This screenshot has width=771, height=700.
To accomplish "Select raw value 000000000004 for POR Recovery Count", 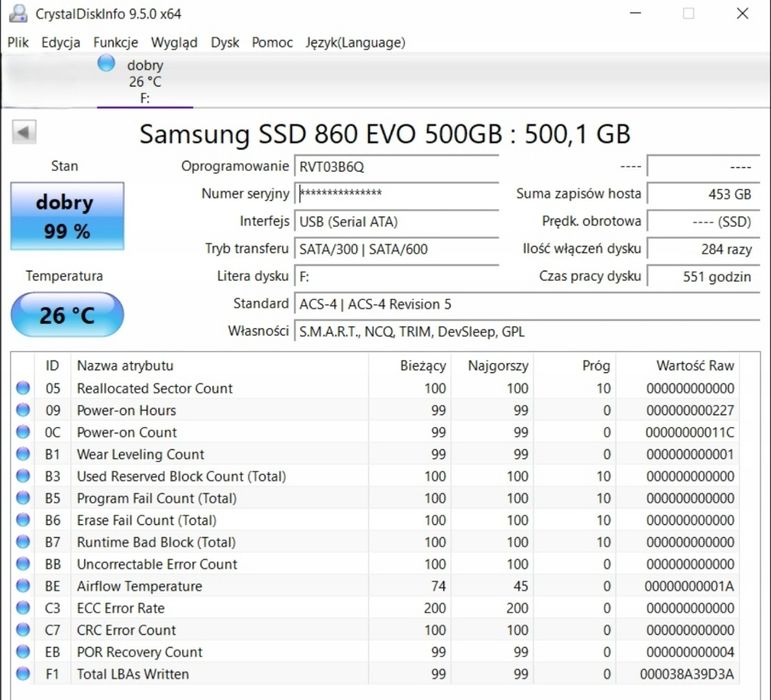I will [x=690, y=652].
